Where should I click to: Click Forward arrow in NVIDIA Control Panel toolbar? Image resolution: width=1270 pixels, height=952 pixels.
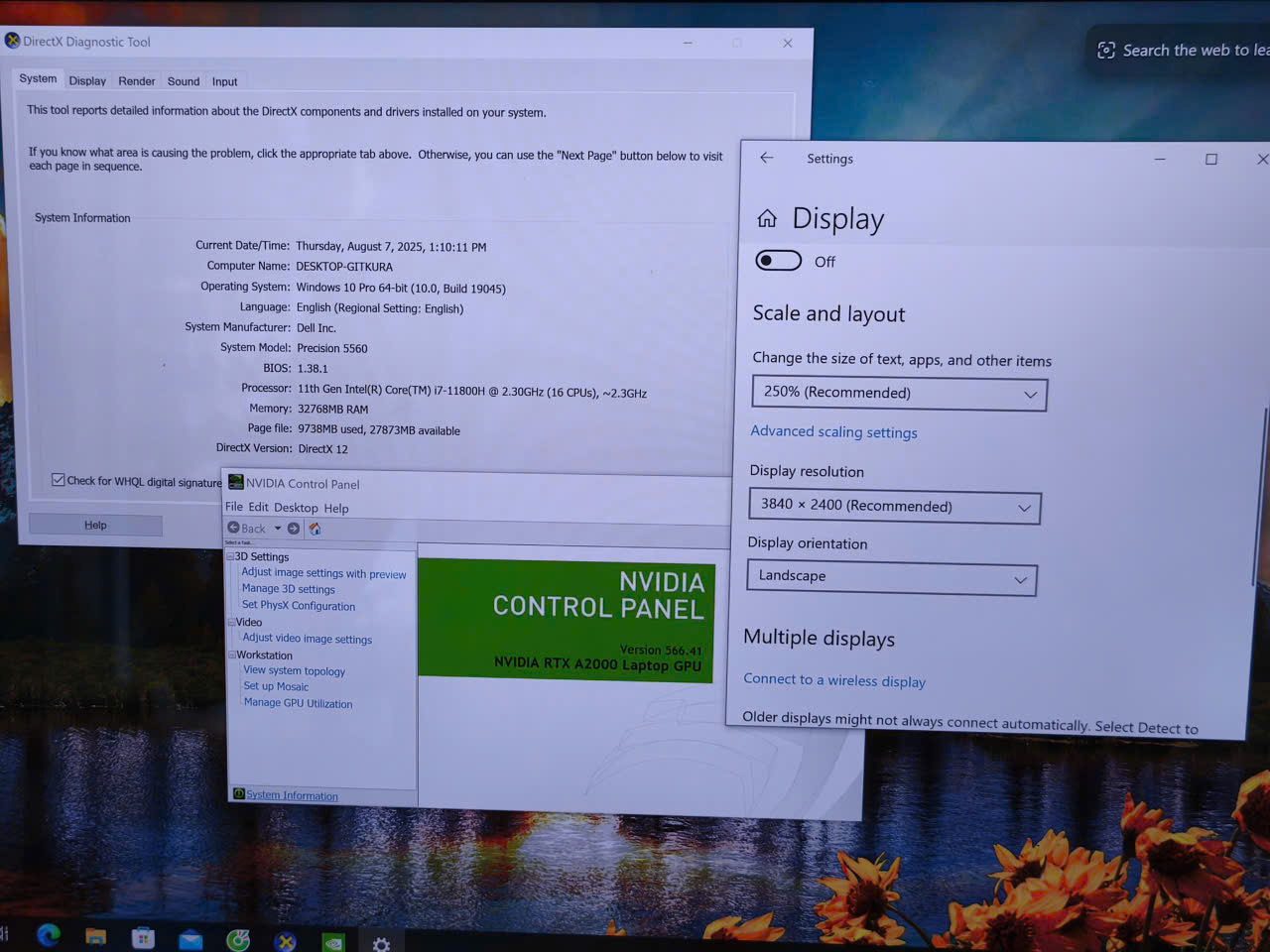[294, 529]
